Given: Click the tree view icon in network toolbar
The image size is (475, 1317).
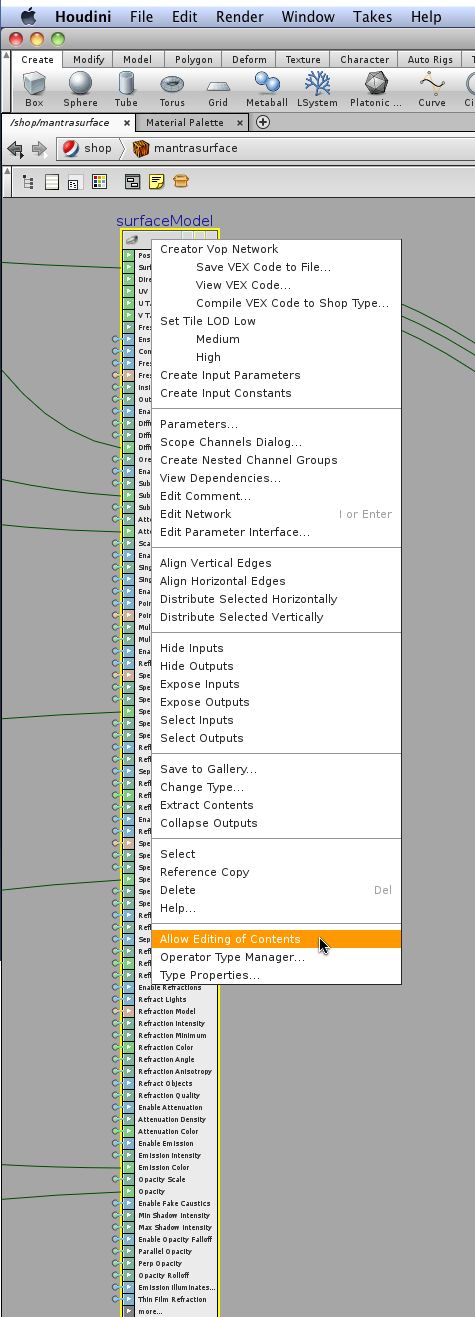Looking at the screenshot, I should click(x=28, y=182).
